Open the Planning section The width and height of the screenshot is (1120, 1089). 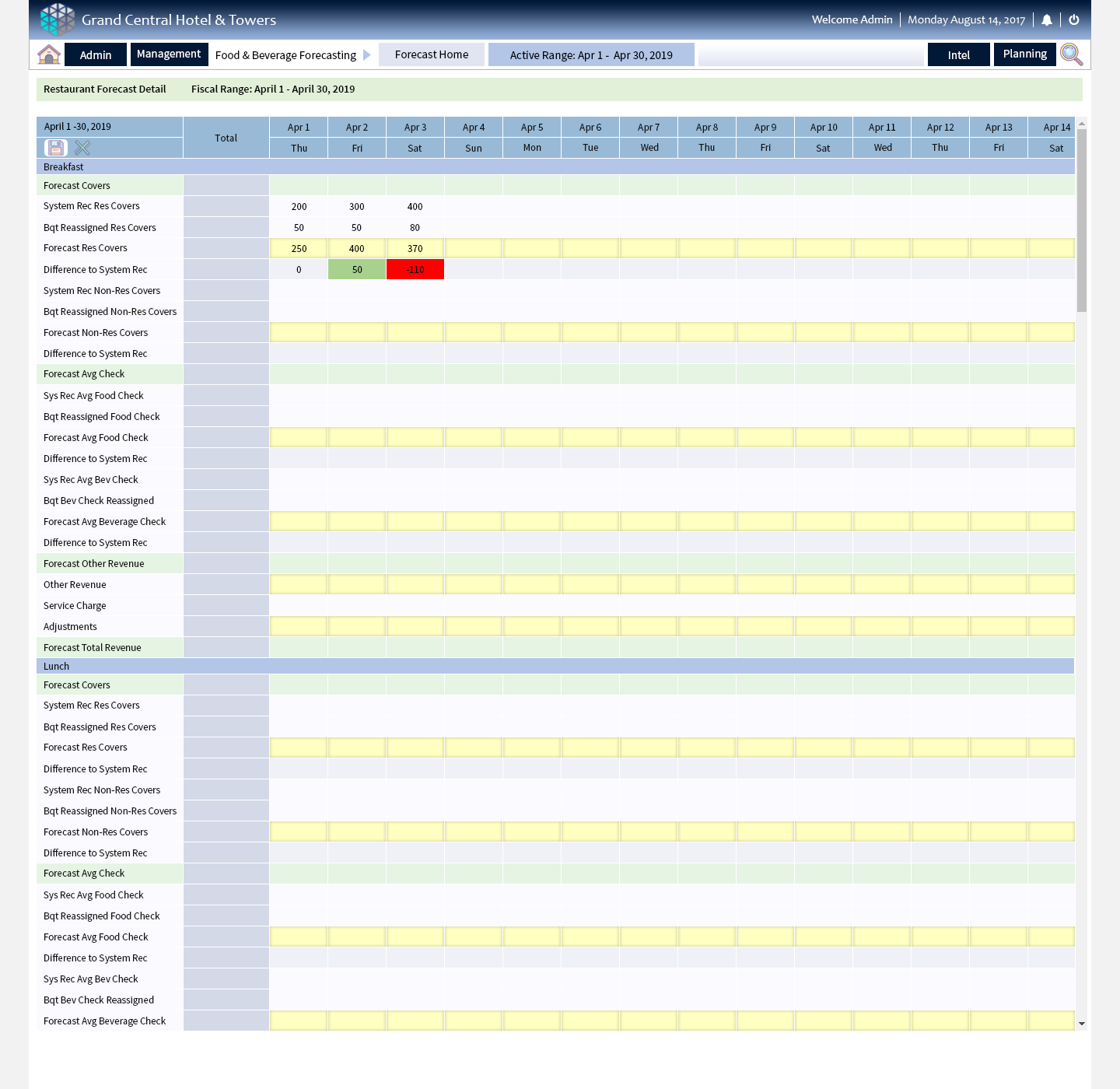pos(1024,54)
